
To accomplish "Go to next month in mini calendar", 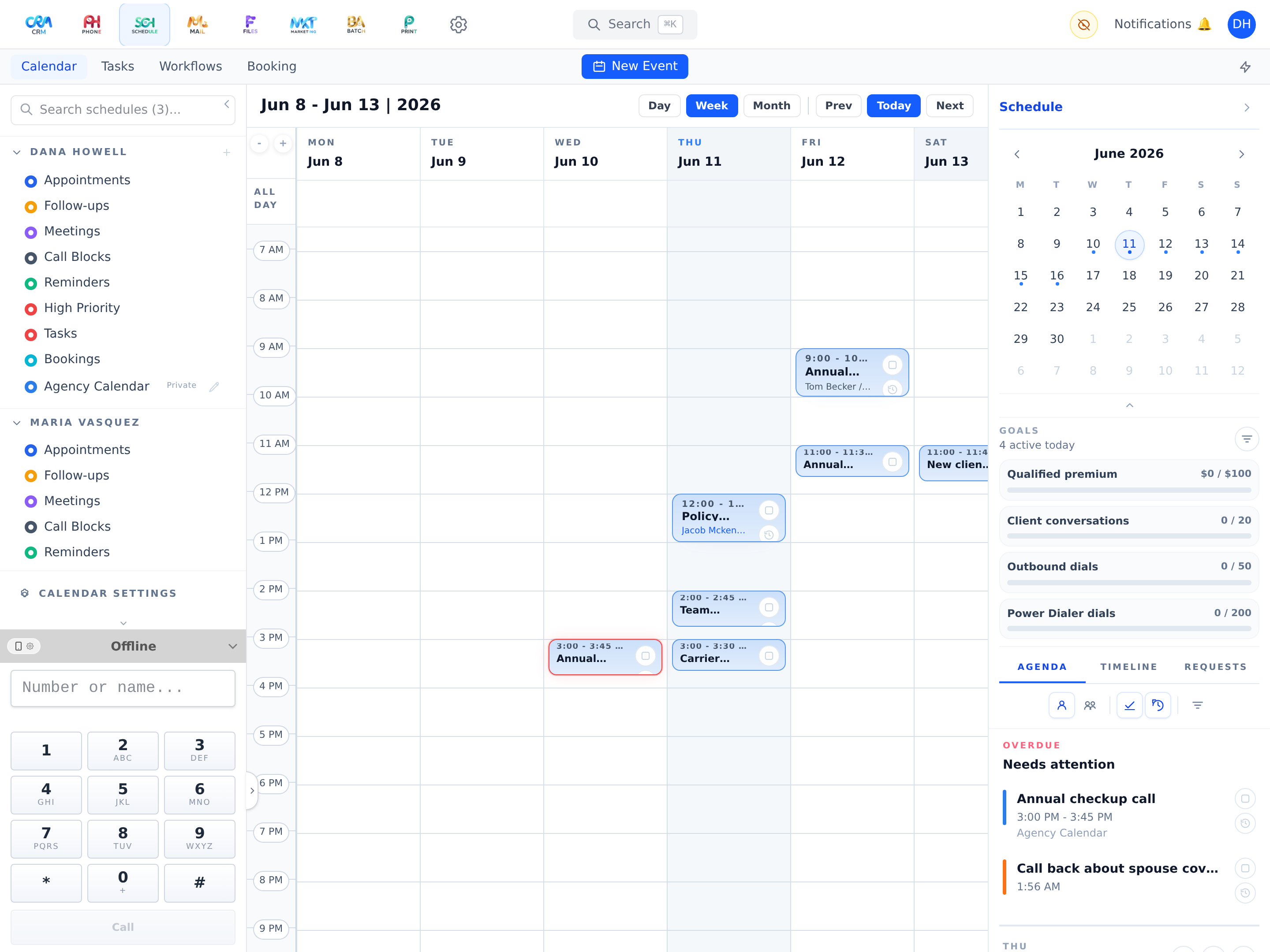I will (x=1241, y=154).
